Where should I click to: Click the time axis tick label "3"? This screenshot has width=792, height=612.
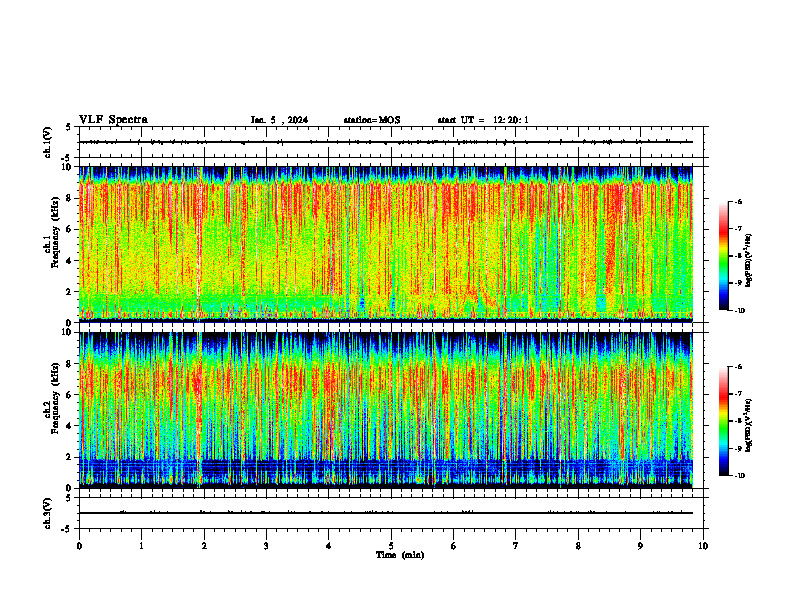tap(266, 546)
